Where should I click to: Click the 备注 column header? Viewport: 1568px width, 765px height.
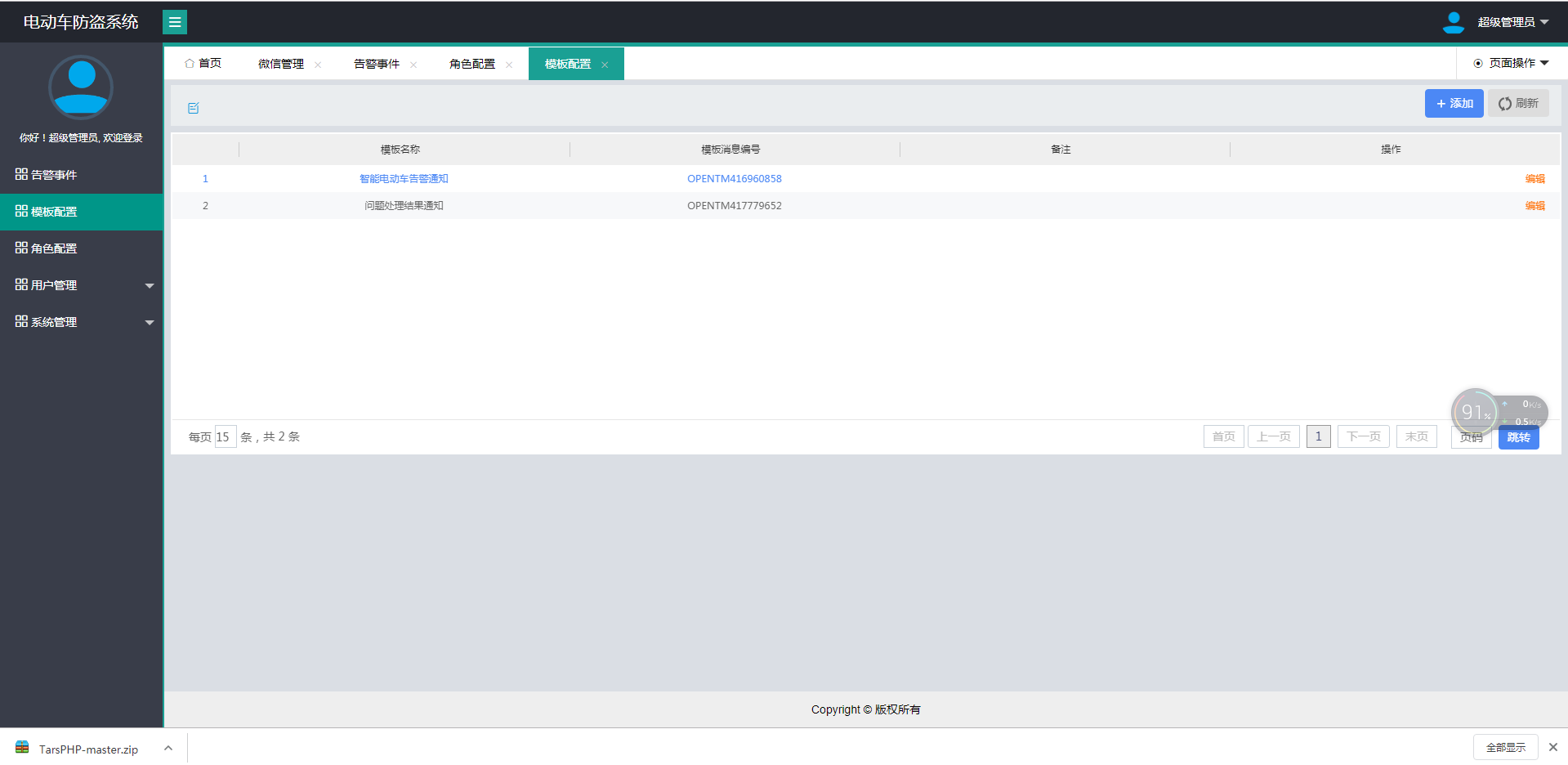pos(1061,150)
